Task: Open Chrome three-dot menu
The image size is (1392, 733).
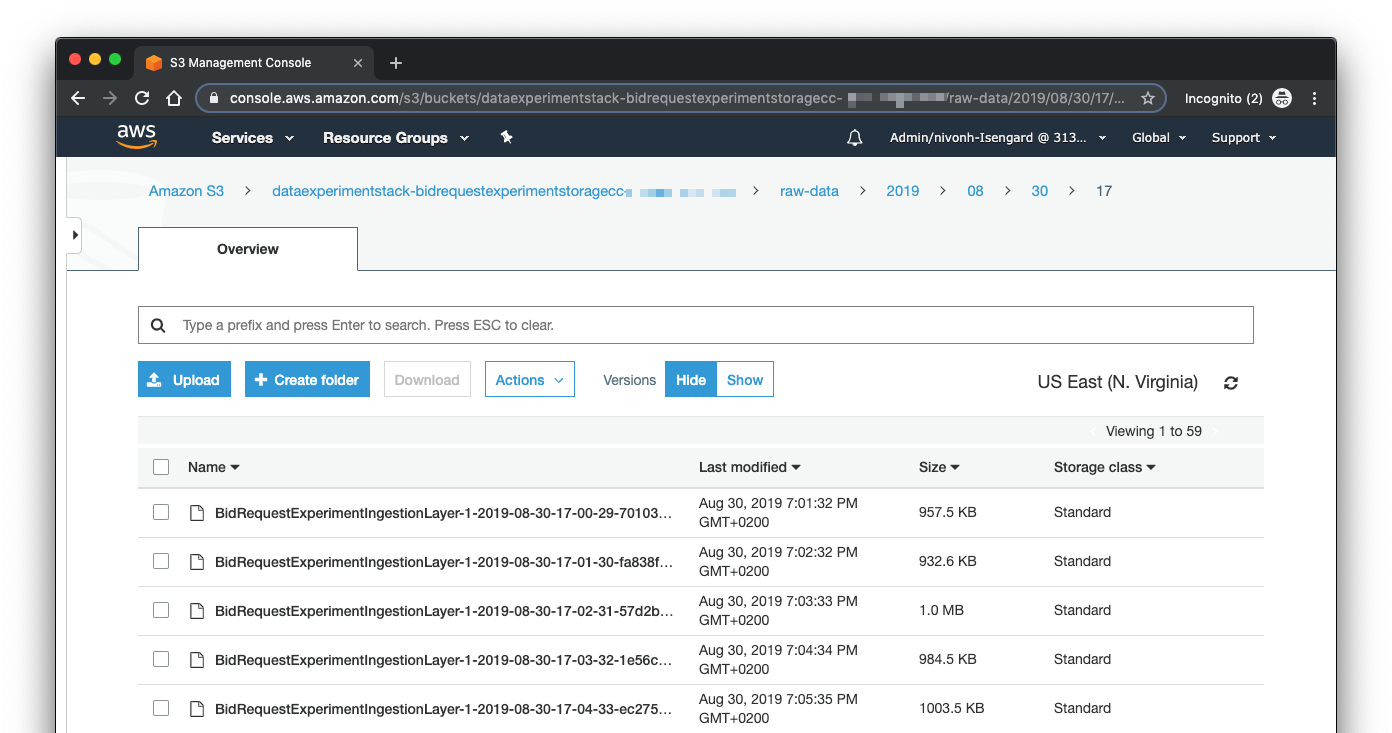Action: tap(1315, 98)
